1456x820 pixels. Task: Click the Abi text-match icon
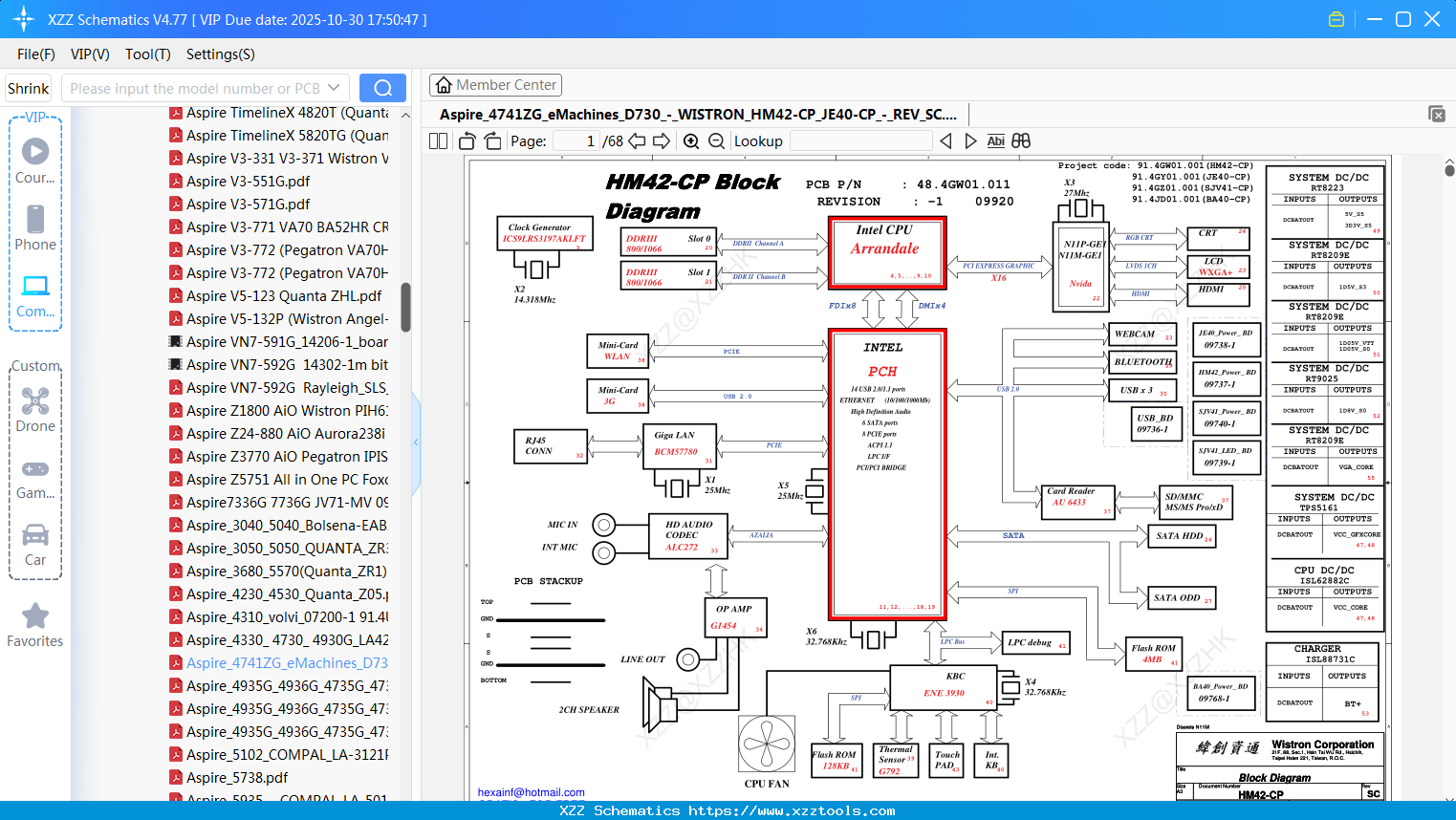[x=995, y=140]
